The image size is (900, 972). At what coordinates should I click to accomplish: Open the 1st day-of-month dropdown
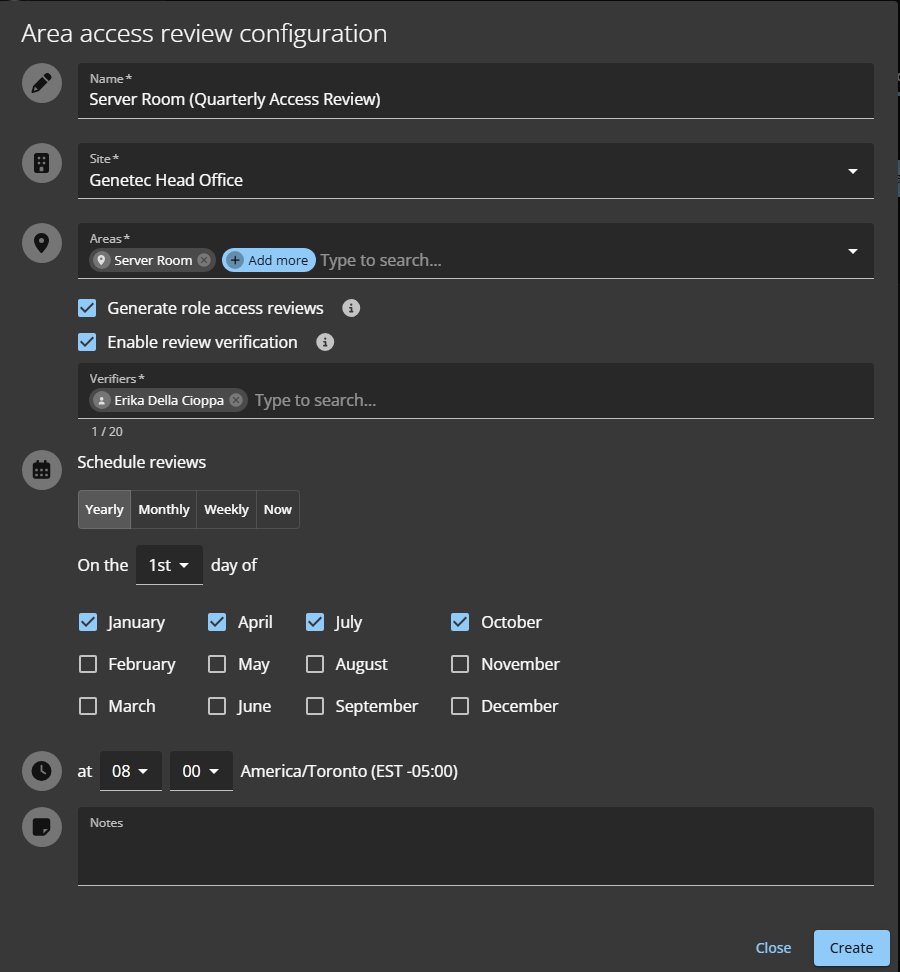(168, 564)
